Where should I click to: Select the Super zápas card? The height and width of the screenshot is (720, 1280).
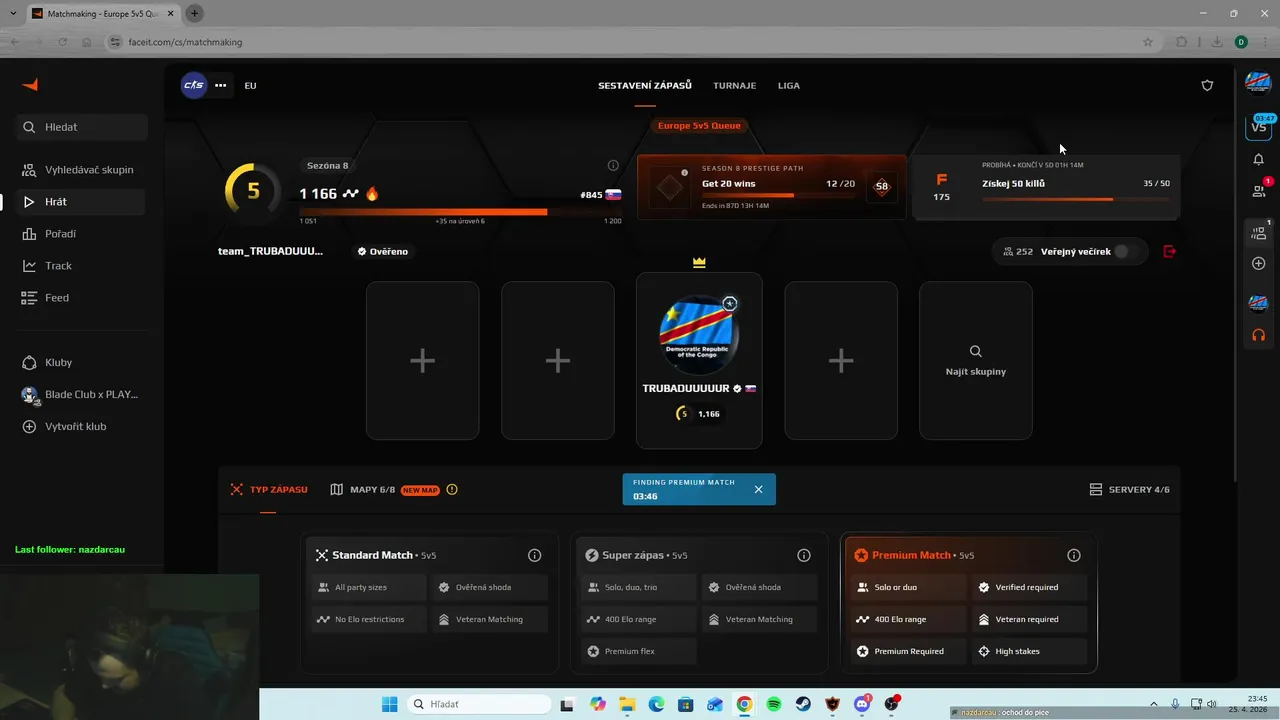(x=700, y=603)
